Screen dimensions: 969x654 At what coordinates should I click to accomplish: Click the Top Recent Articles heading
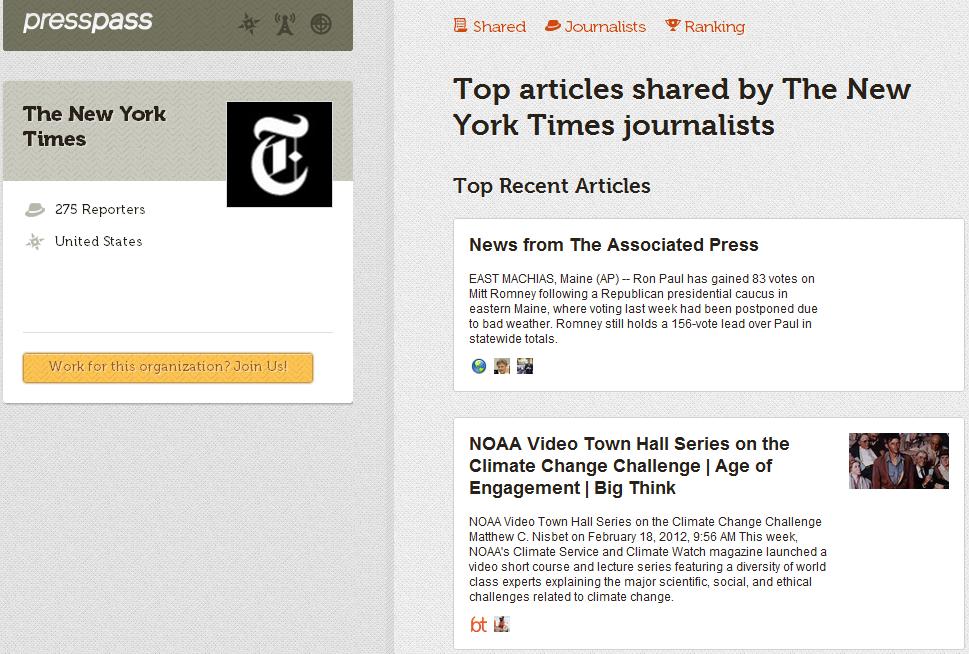tap(552, 186)
